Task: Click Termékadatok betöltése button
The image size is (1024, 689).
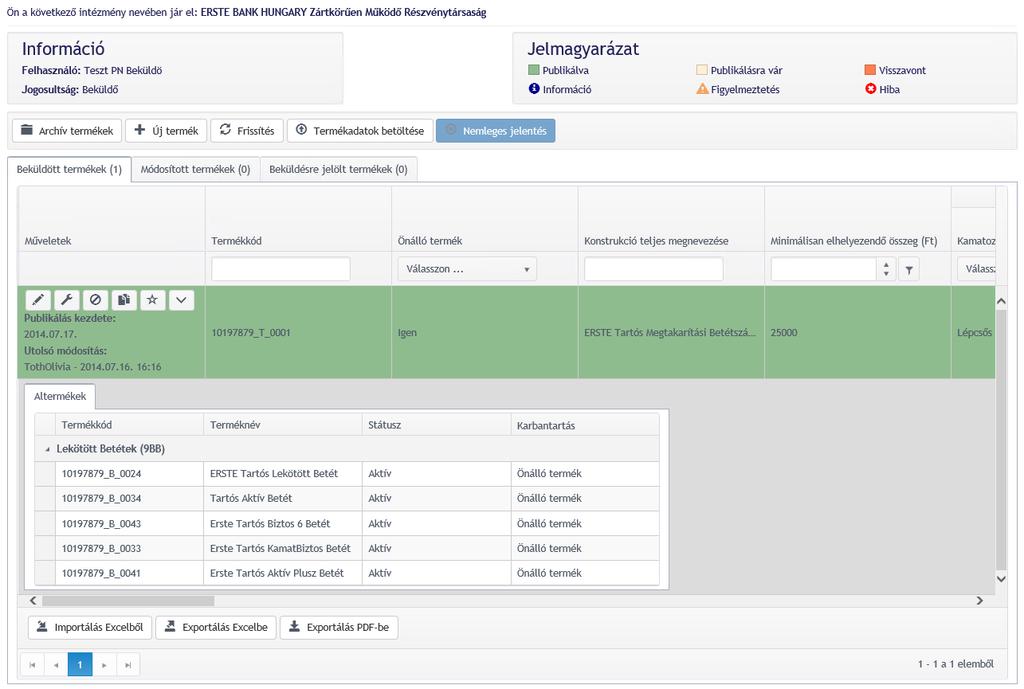Action: pyautogui.click(x=360, y=131)
